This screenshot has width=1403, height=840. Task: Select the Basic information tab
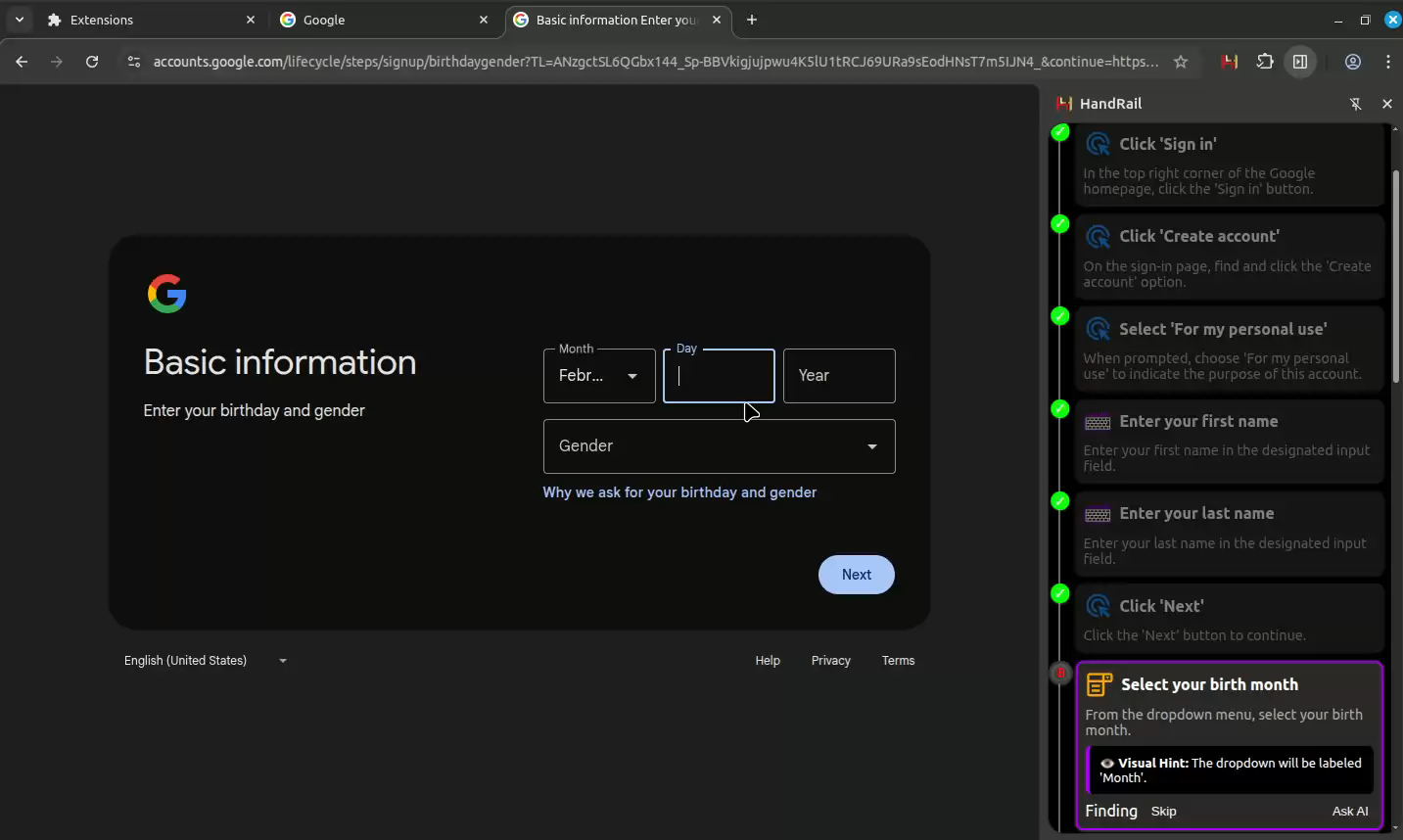[619, 20]
